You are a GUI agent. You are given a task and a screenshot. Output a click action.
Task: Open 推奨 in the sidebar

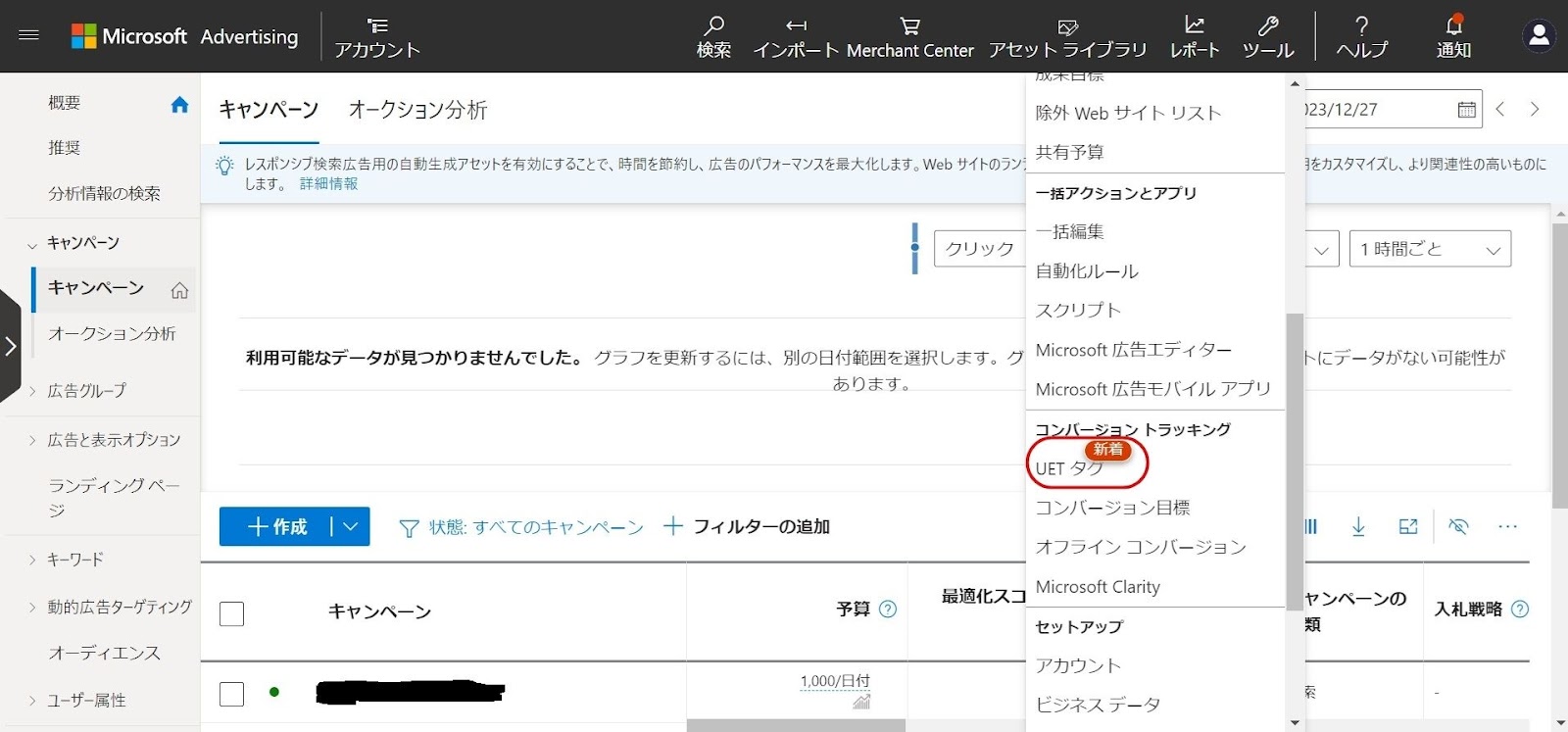(65, 148)
